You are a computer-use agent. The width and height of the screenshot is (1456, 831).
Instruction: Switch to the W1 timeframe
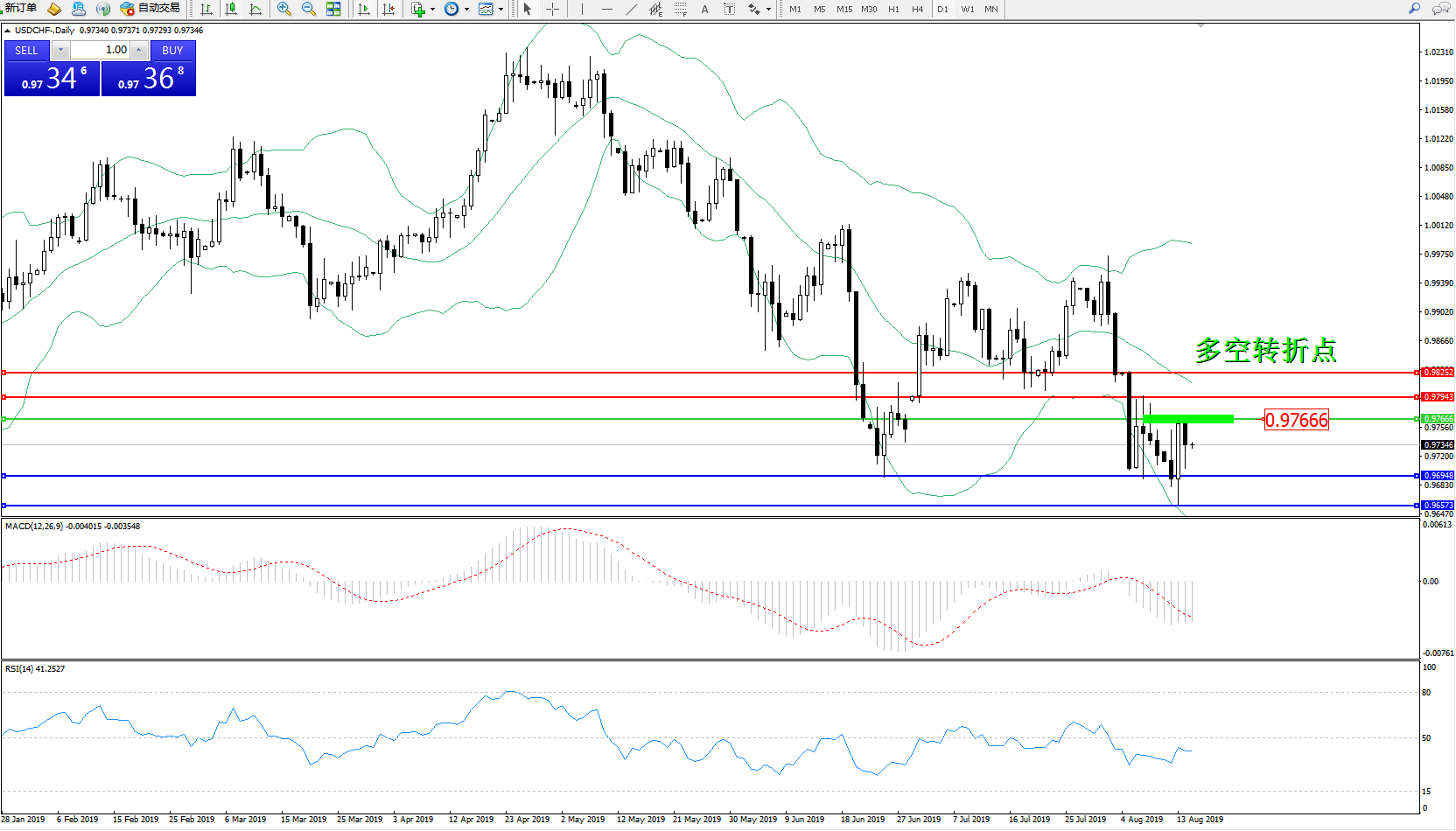coord(968,9)
